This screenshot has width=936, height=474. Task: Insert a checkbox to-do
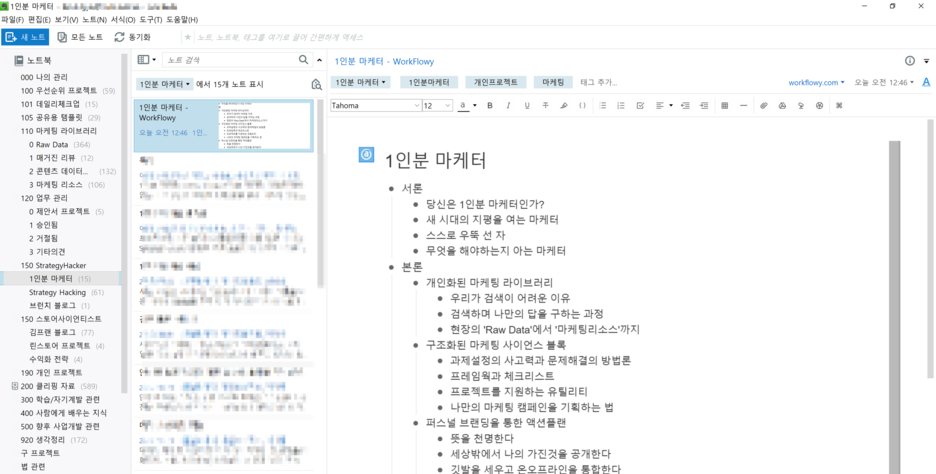640,106
